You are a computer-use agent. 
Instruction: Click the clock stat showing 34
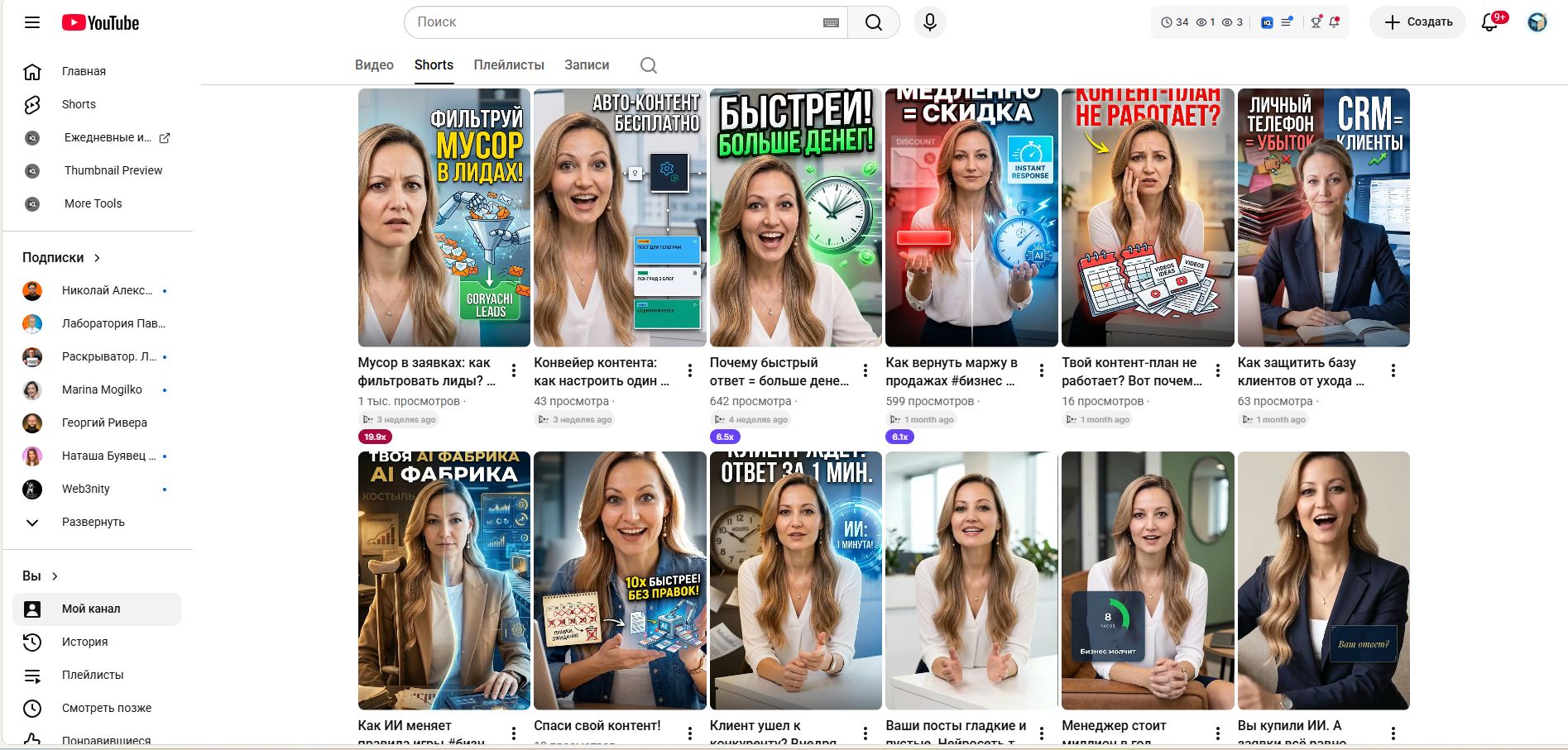coord(1175,22)
